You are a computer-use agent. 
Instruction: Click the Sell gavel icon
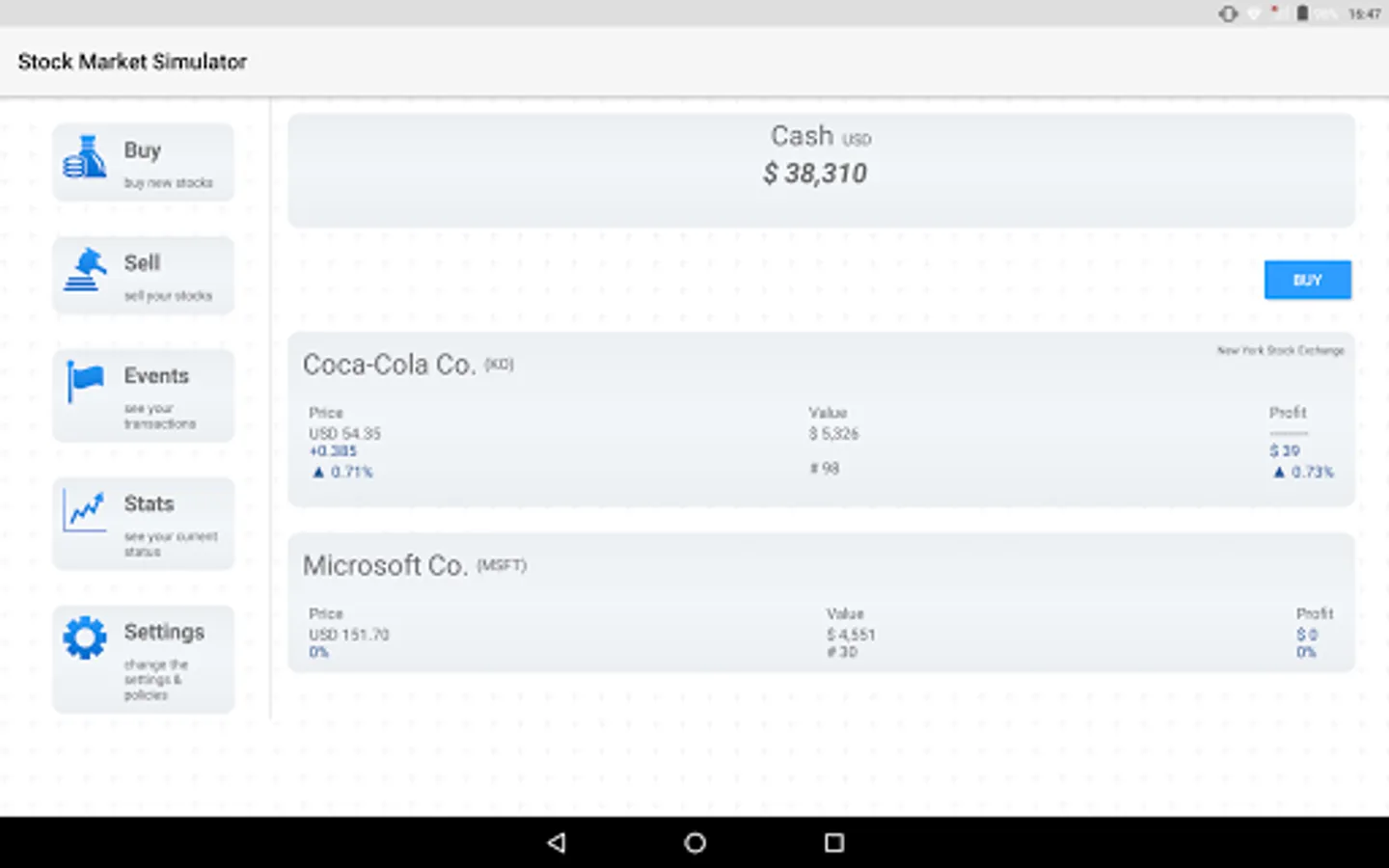[85, 270]
